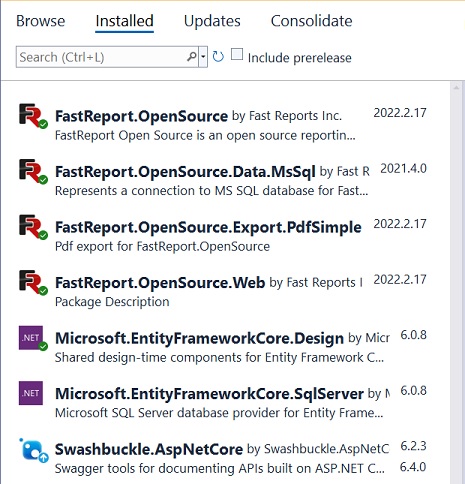
Task: Click the FastReport.OpenSource.Web package icon
Action: point(32,283)
